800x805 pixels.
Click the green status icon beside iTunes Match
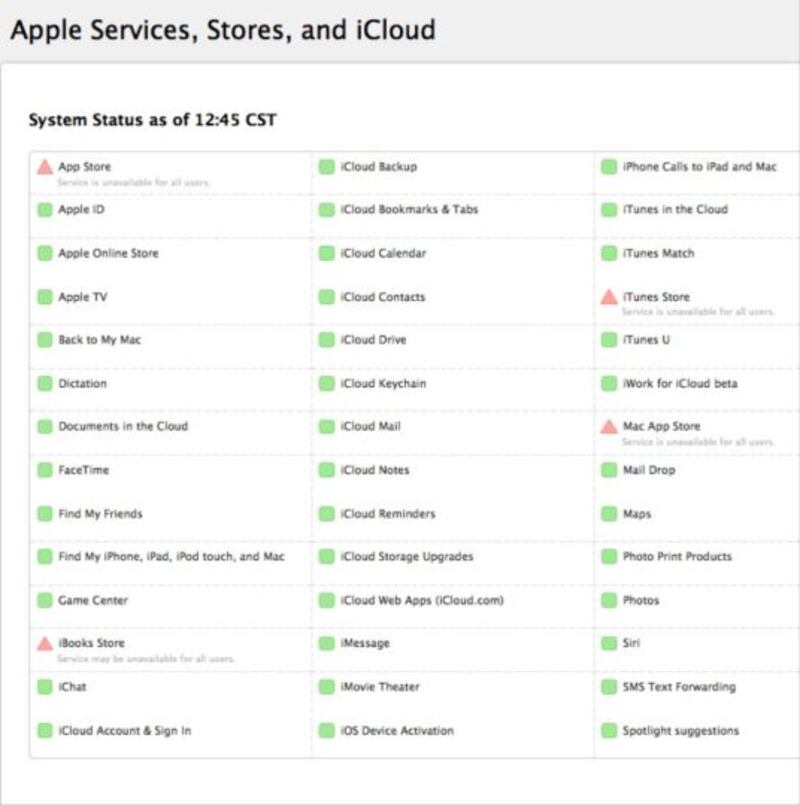pyautogui.click(x=609, y=253)
